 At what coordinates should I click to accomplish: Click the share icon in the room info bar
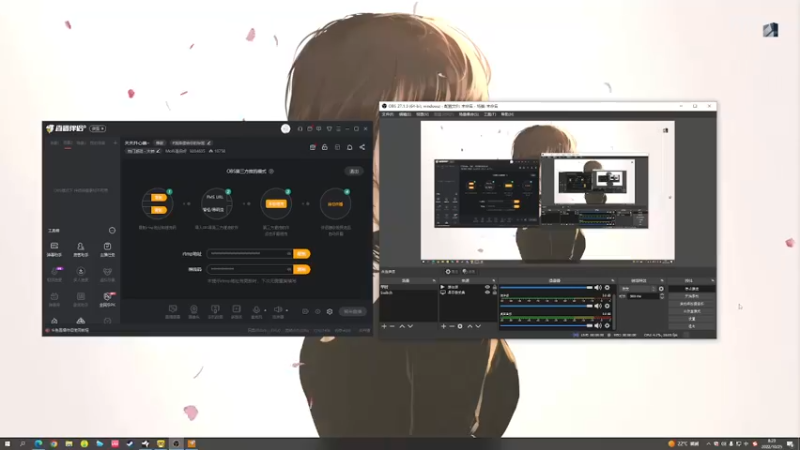coord(362,147)
